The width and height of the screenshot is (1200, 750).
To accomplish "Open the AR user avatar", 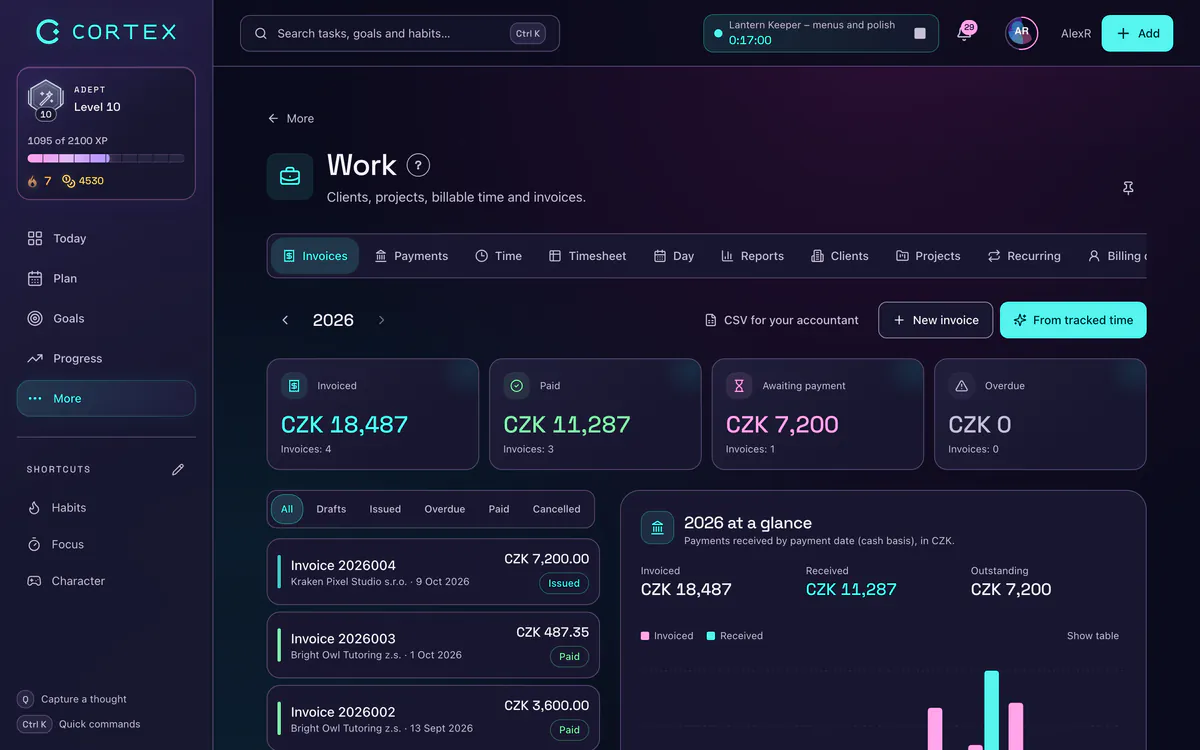I will point(1021,33).
